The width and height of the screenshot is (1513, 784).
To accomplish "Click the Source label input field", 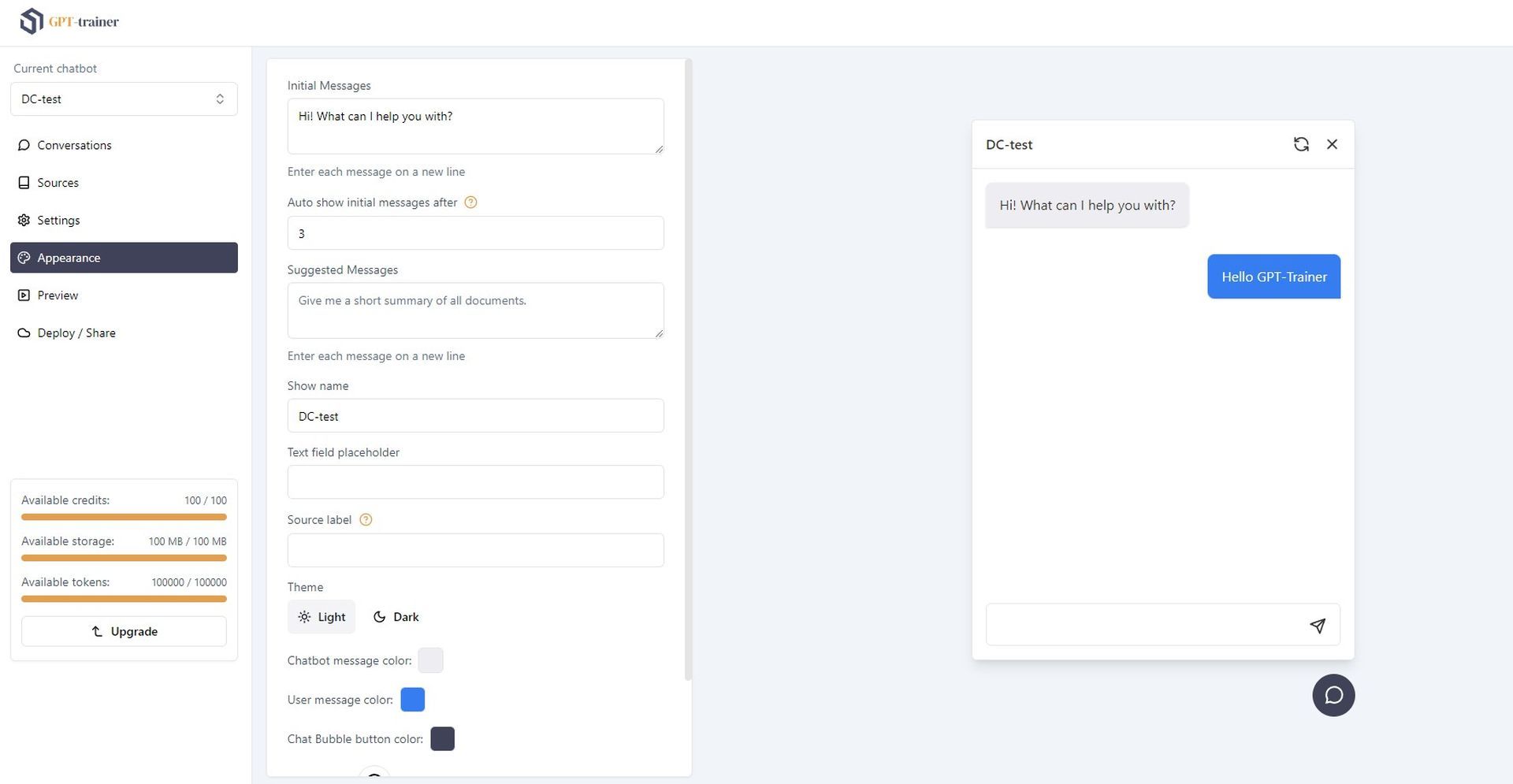I will (475, 550).
